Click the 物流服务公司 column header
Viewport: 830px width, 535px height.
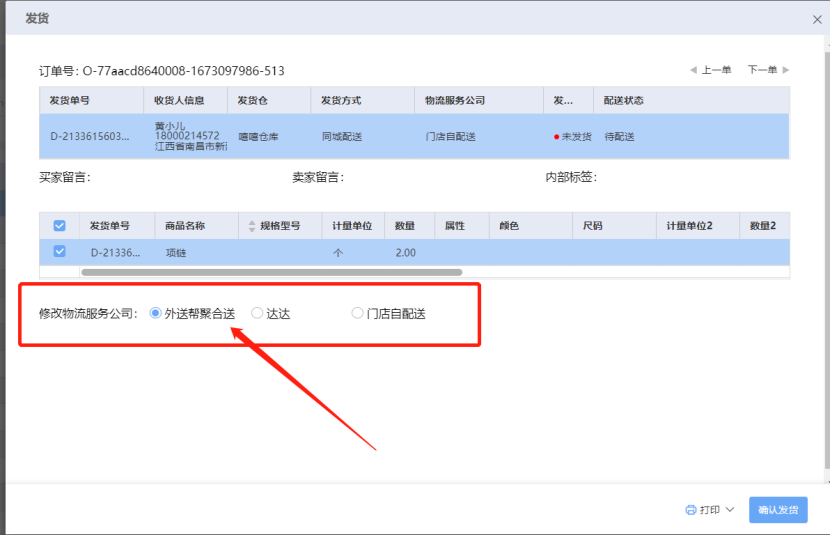[454, 101]
